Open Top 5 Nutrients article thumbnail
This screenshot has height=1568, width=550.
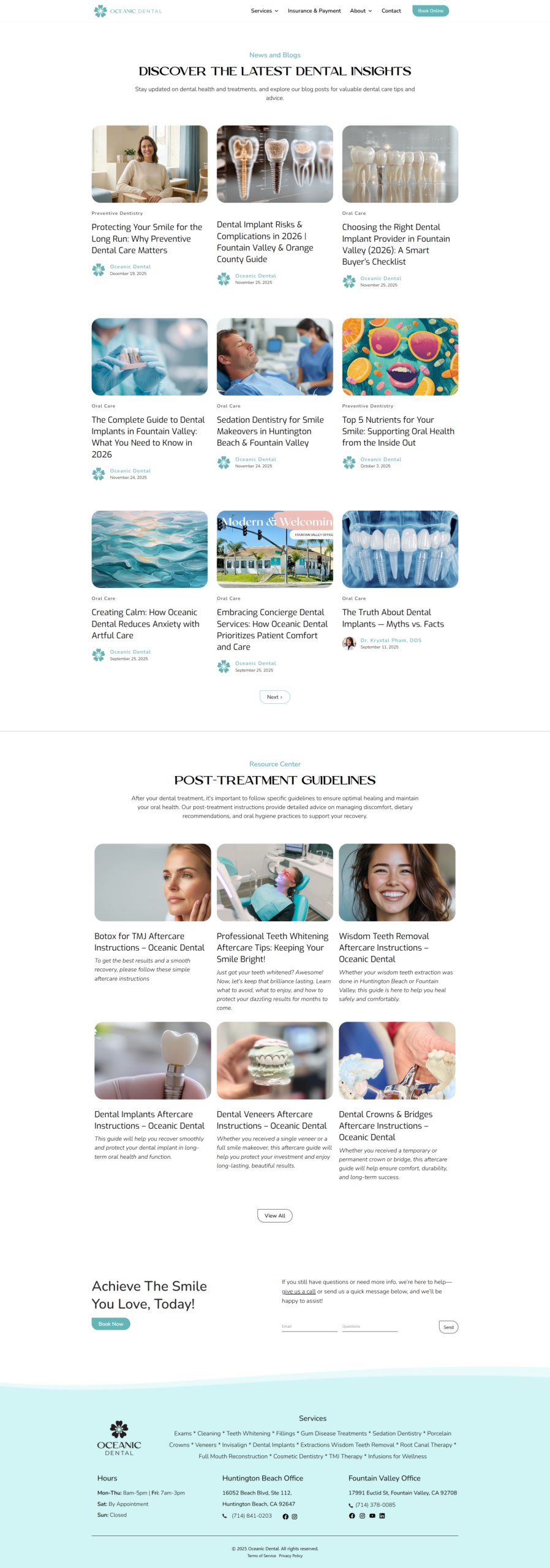(x=400, y=356)
